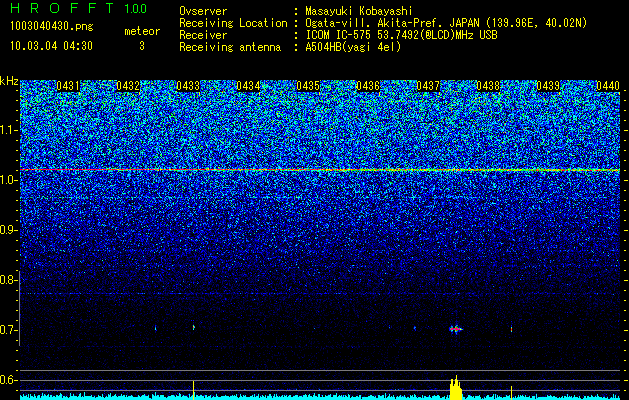Click the Receiving antenna label
This screenshot has width=629, height=400.
click(x=230, y=47)
